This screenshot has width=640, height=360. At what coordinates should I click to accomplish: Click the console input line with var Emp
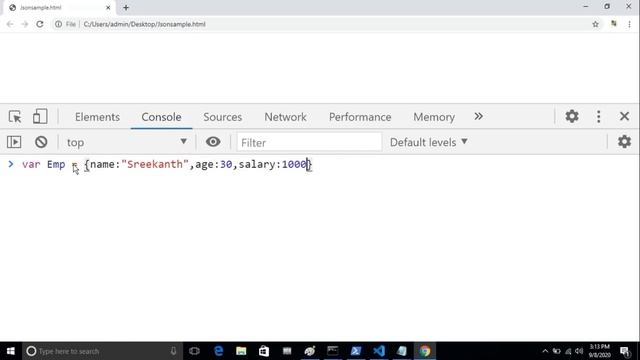tap(167, 164)
